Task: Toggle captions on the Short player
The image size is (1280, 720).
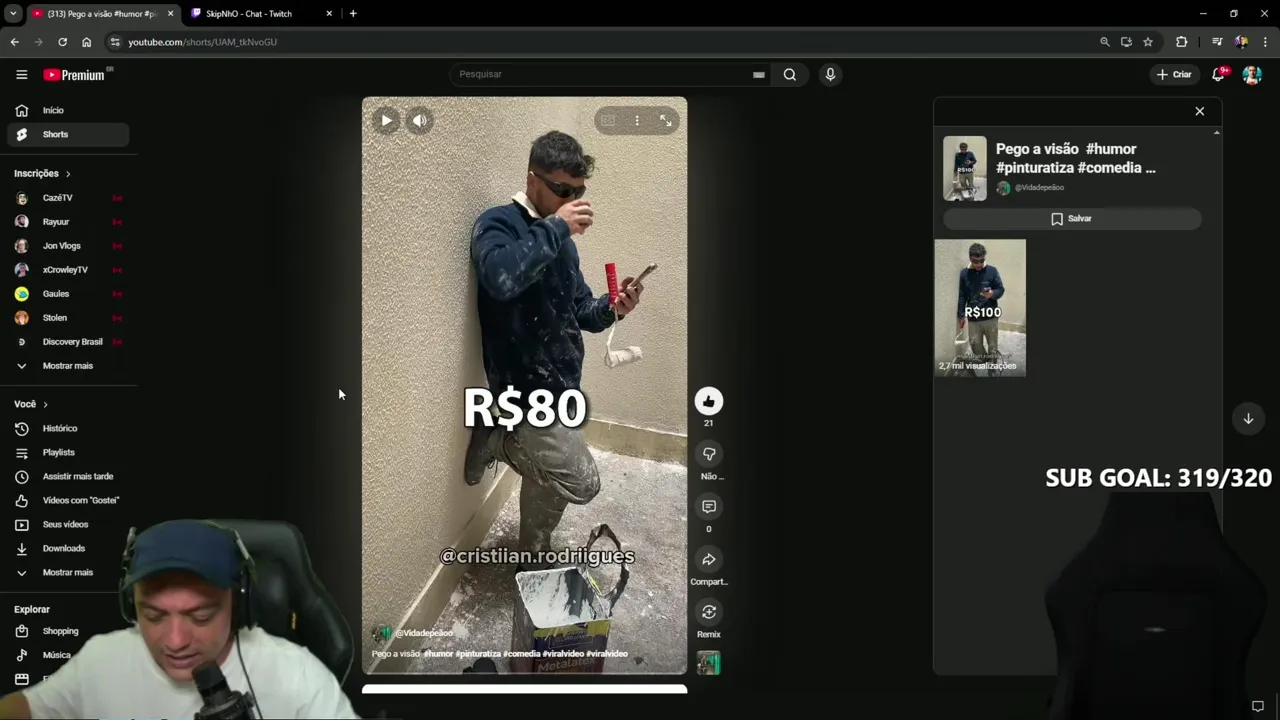Action: [608, 120]
